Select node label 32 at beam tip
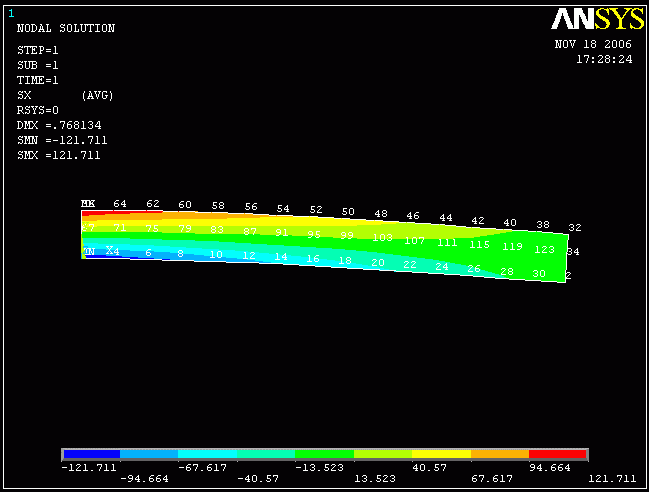Screen dimensions: 649x492 point(574,228)
